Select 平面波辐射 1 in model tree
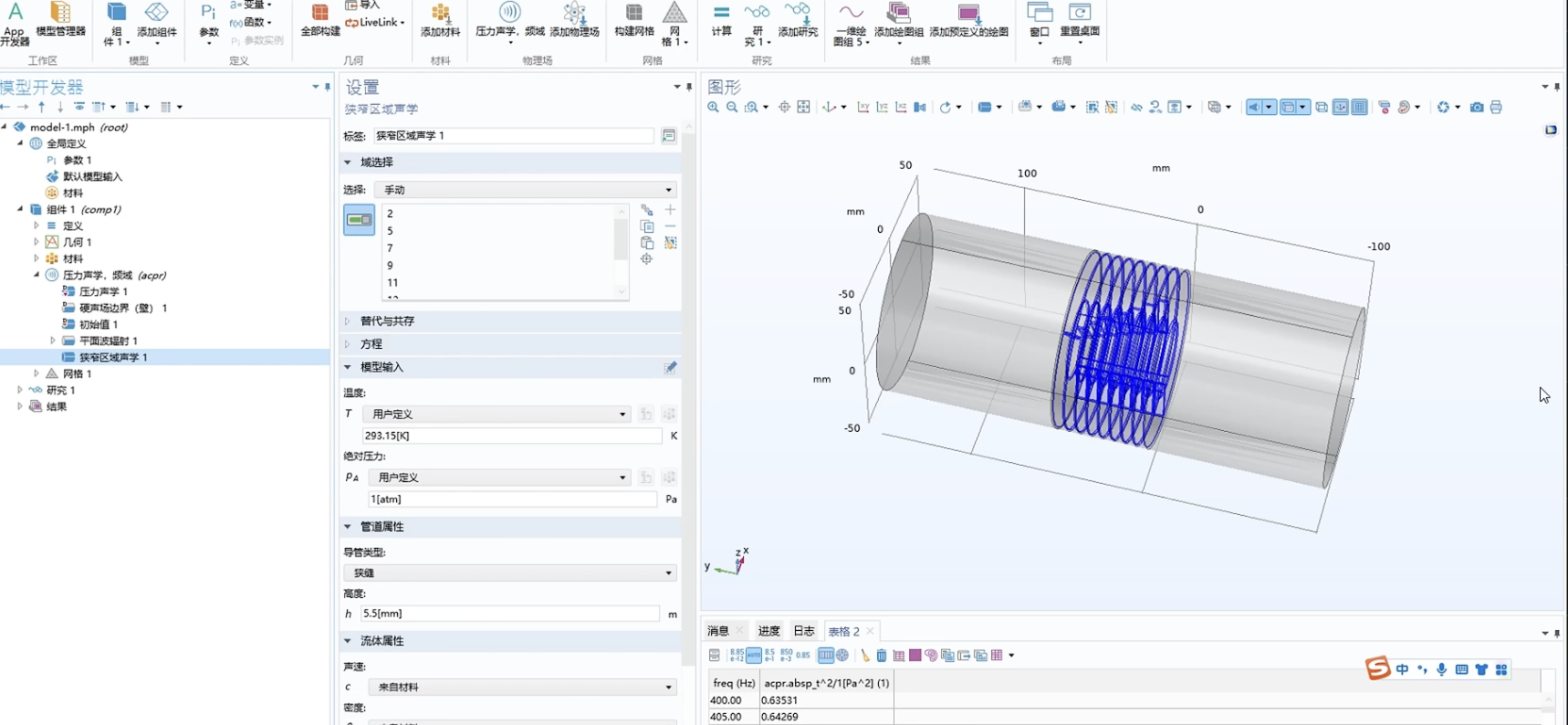1568x725 pixels. coord(108,341)
